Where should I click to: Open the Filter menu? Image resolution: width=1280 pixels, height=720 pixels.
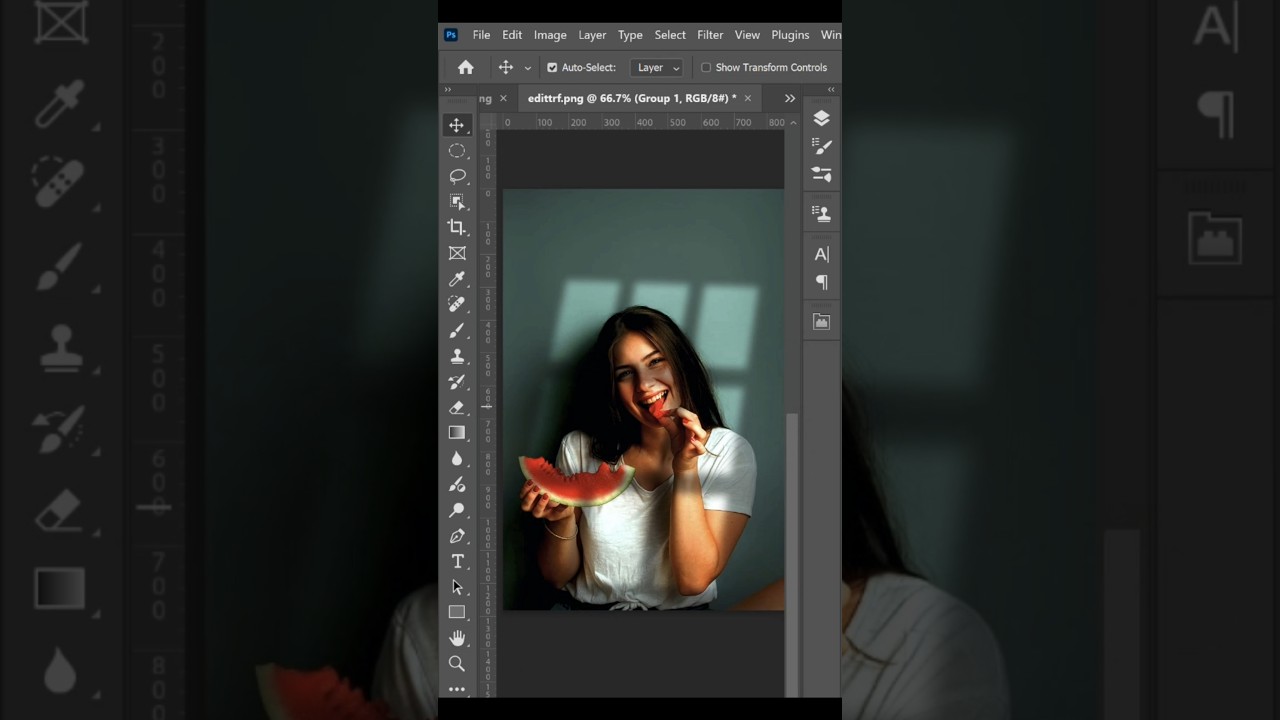pyautogui.click(x=710, y=35)
